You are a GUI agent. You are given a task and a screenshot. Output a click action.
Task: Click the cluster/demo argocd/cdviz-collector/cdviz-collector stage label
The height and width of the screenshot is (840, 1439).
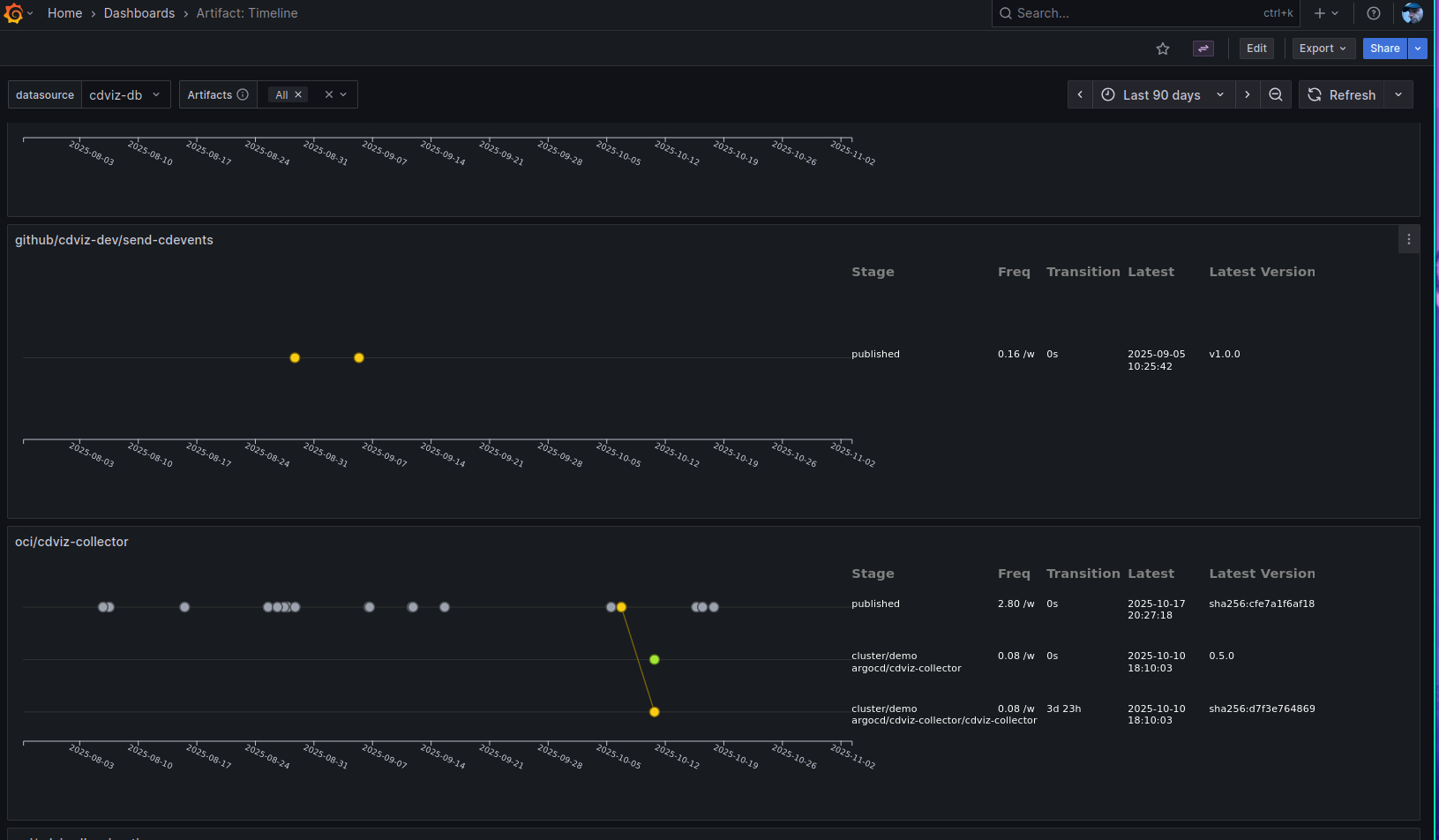(944, 714)
